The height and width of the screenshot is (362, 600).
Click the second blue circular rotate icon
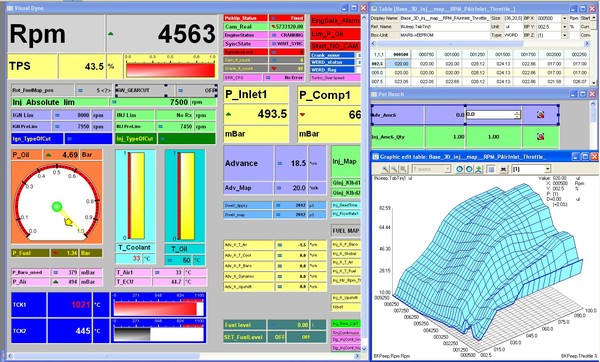[469, 169]
